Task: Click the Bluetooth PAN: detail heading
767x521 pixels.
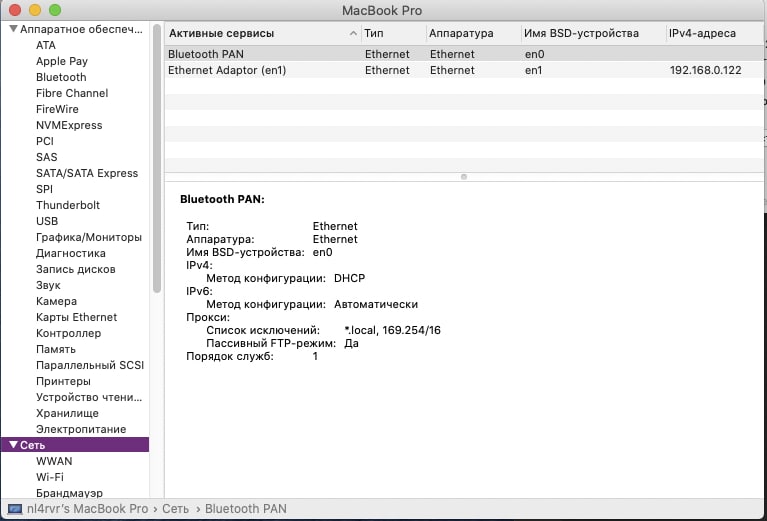Action: click(x=222, y=199)
